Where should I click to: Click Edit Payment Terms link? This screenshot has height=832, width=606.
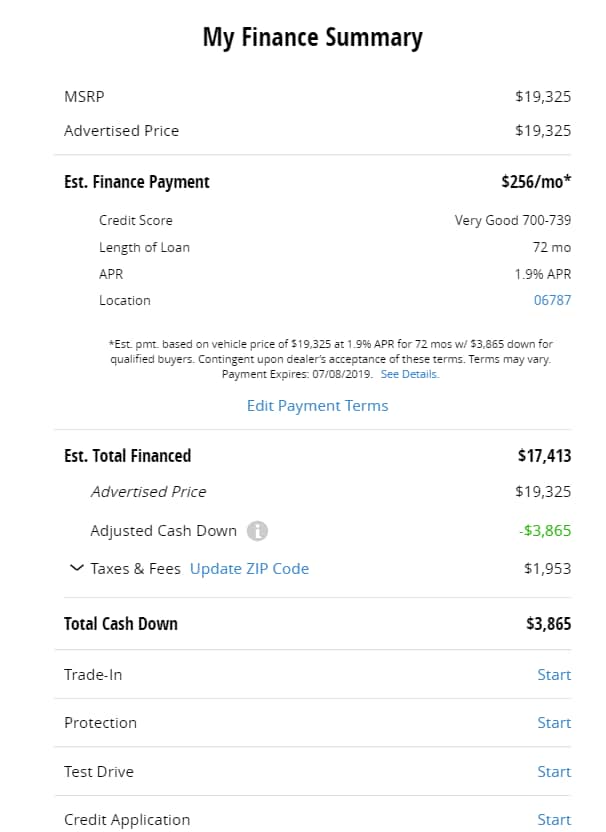(317, 406)
